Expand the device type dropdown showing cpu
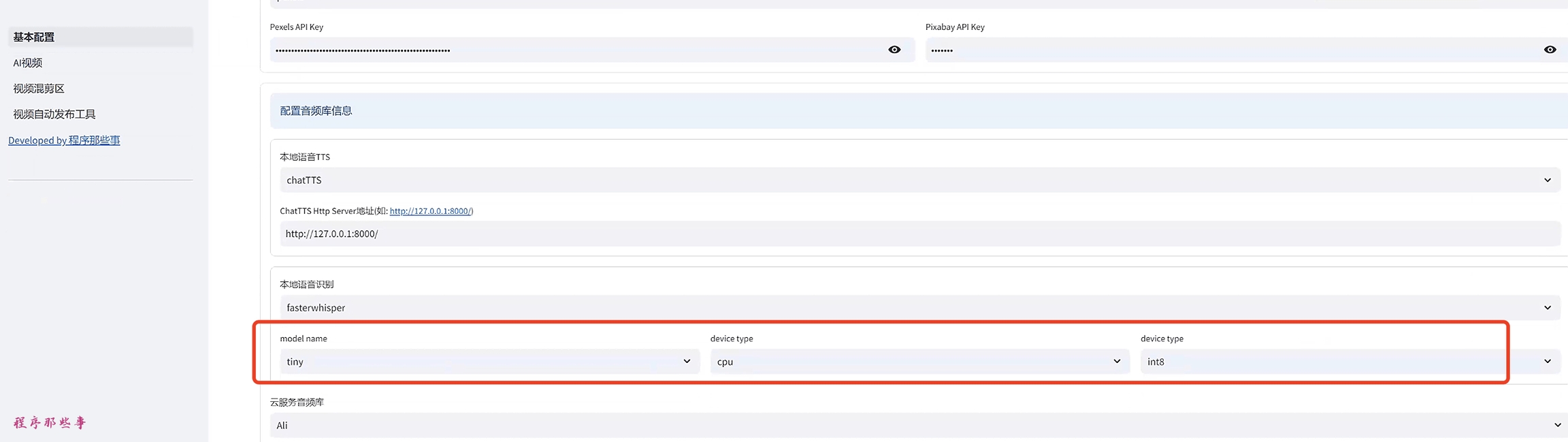The width and height of the screenshot is (1568, 442). (919, 362)
